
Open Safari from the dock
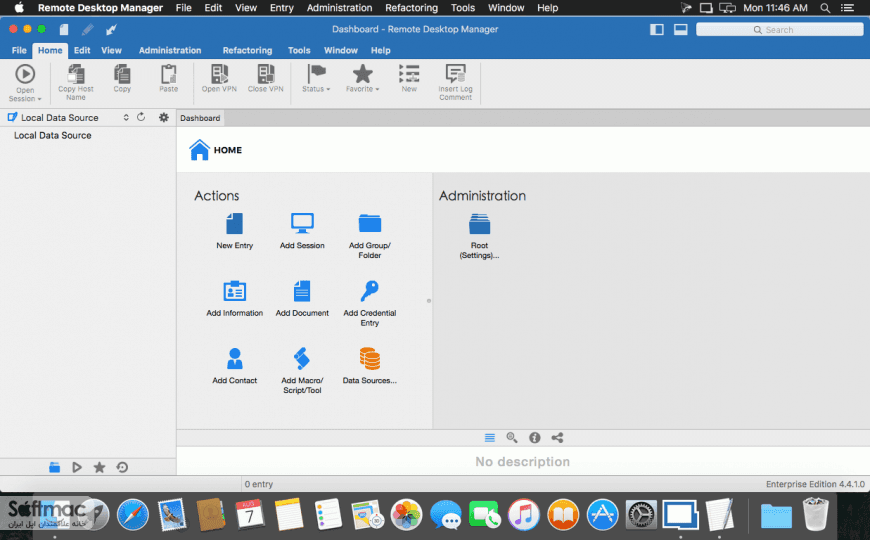[133, 514]
